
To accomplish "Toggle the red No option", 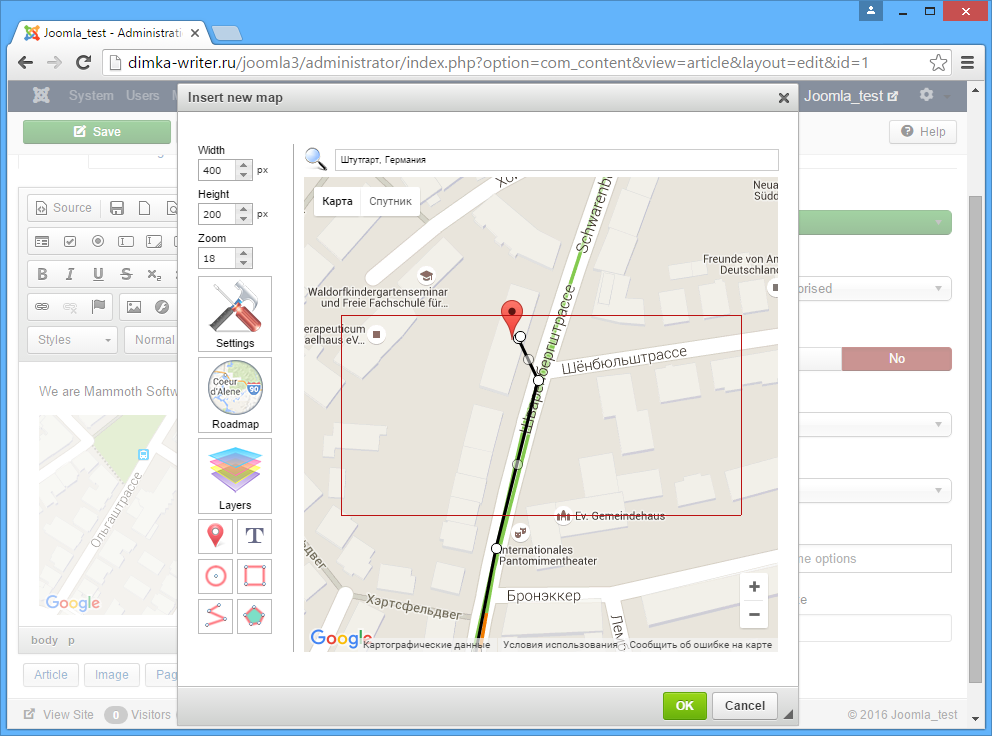I will (896, 359).
